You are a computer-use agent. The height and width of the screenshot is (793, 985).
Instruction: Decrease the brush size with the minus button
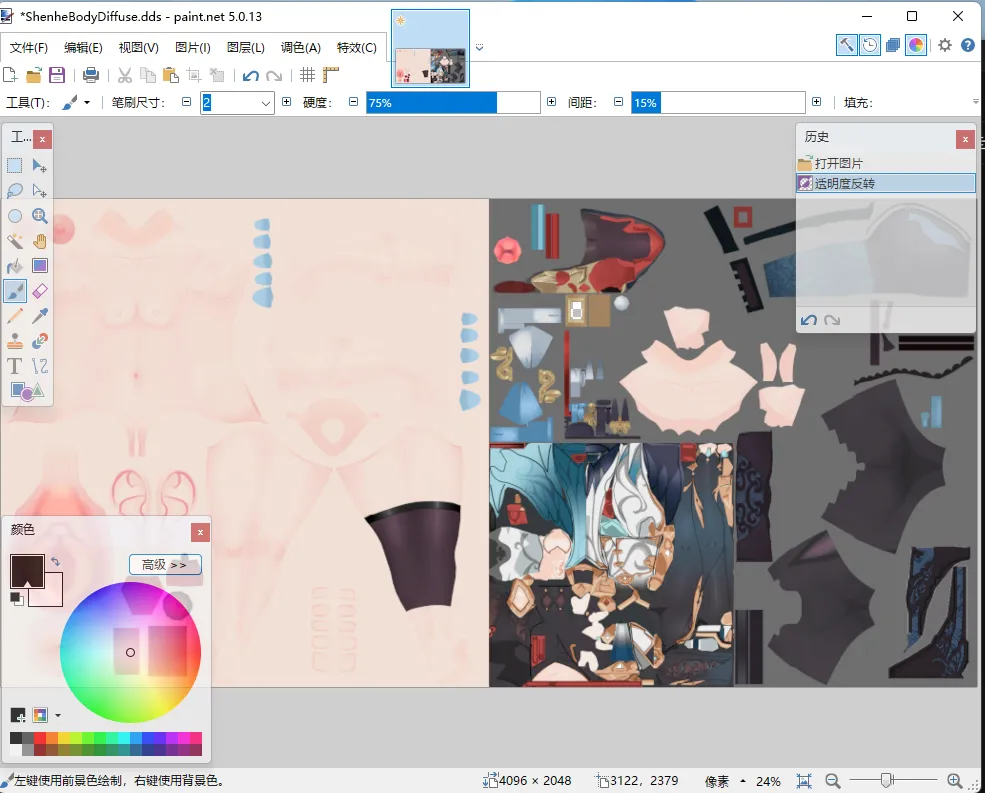(187, 102)
